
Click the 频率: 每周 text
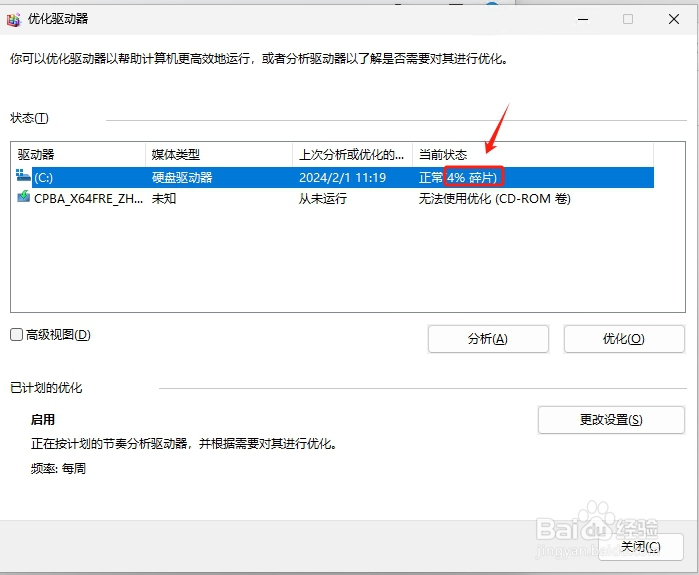(58, 468)
